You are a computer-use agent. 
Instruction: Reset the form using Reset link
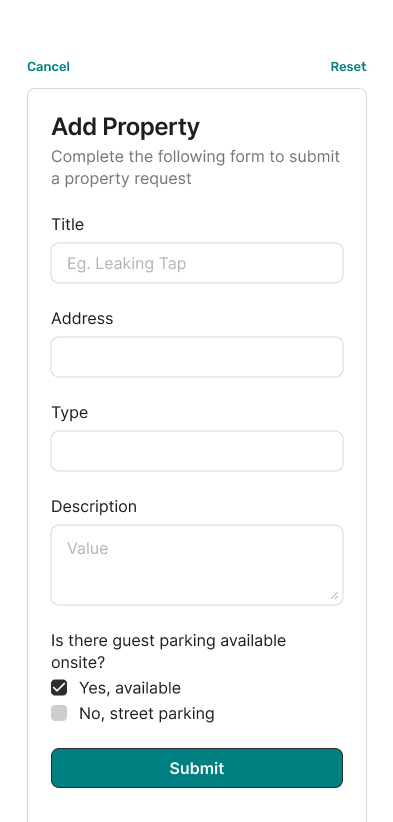coord(348,67)
